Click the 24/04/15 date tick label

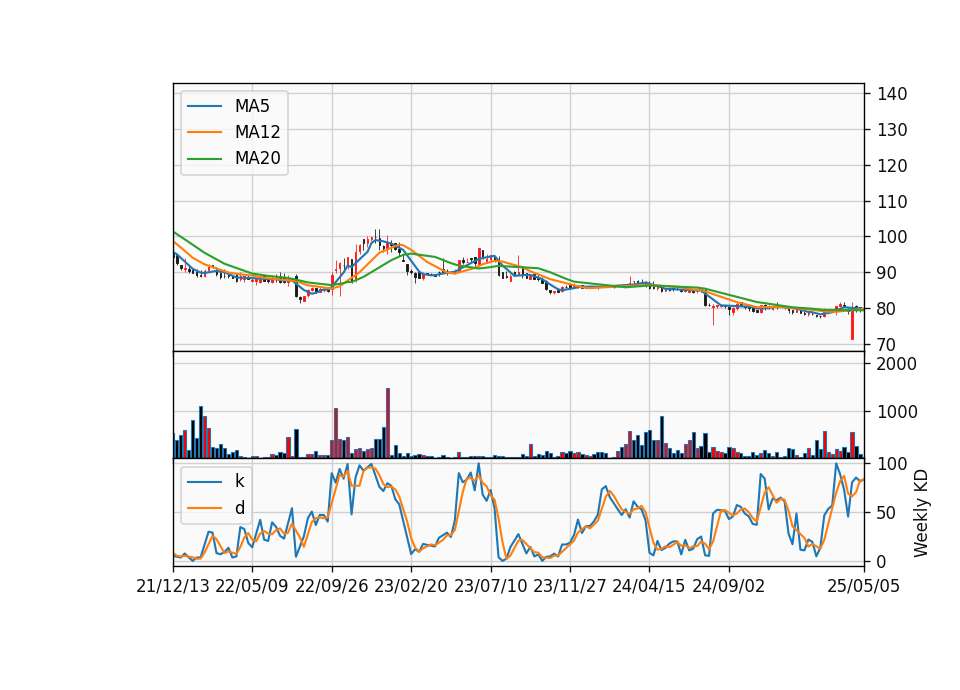[649, 586]
